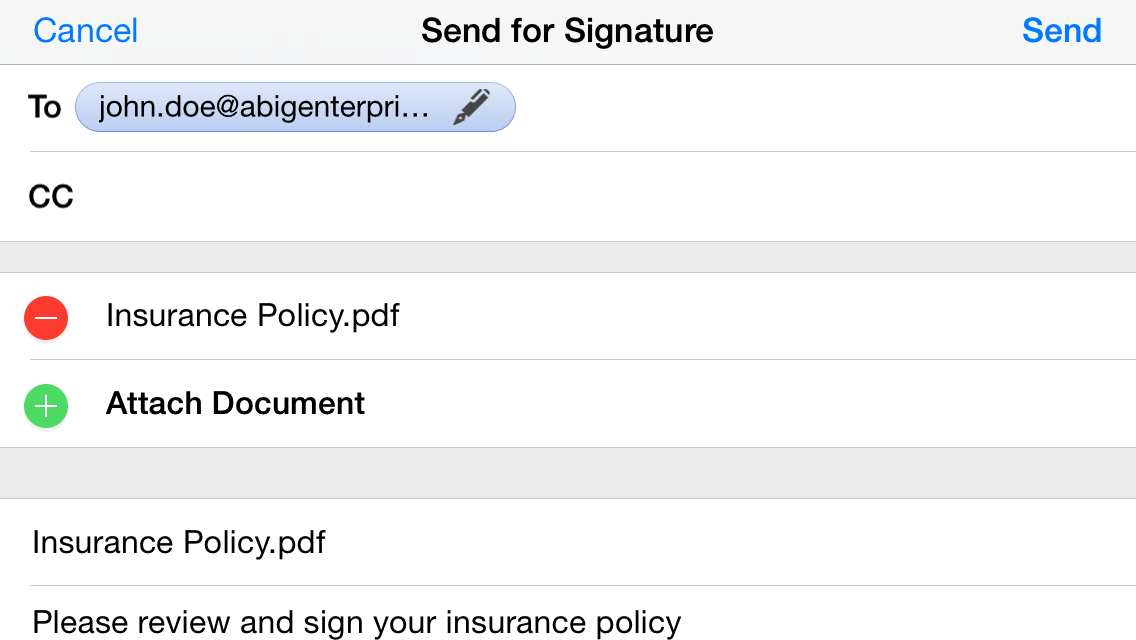Click the gray separator below the CC row
This screenshot has height=640, width=1136.
pyautogui.click(x=568, y=257)
